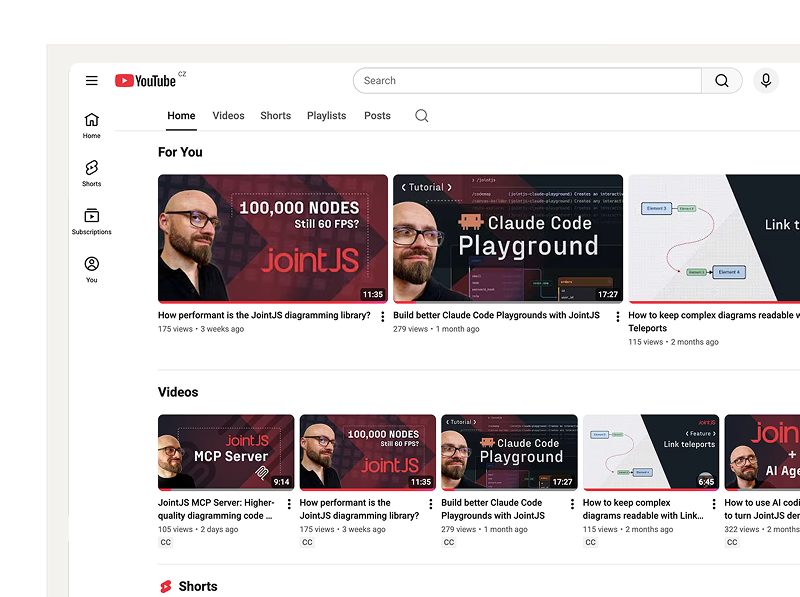800x597 pixels.
Task: Go to Home in the sidebar
Action: point(92,126)
